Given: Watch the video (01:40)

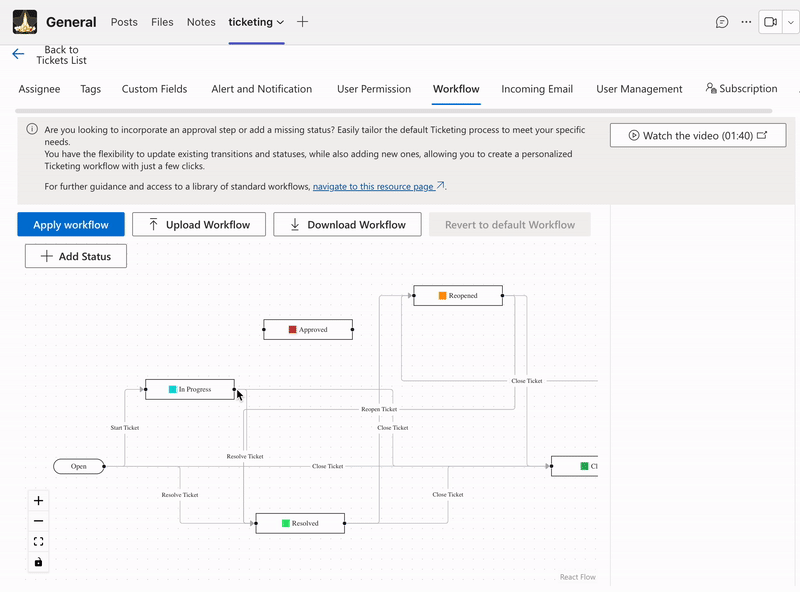Looking at the screenshot, I should point(698,135).
